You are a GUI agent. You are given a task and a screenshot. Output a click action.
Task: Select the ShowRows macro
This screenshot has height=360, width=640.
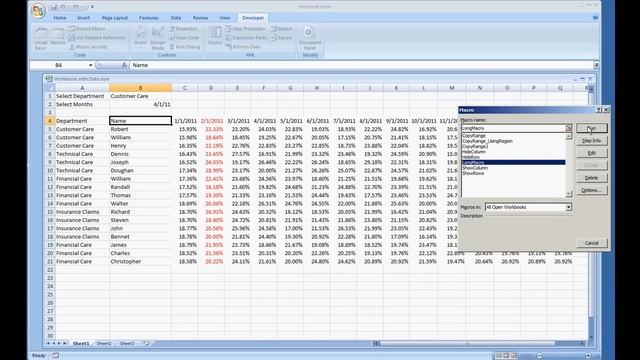pos(473,173)
